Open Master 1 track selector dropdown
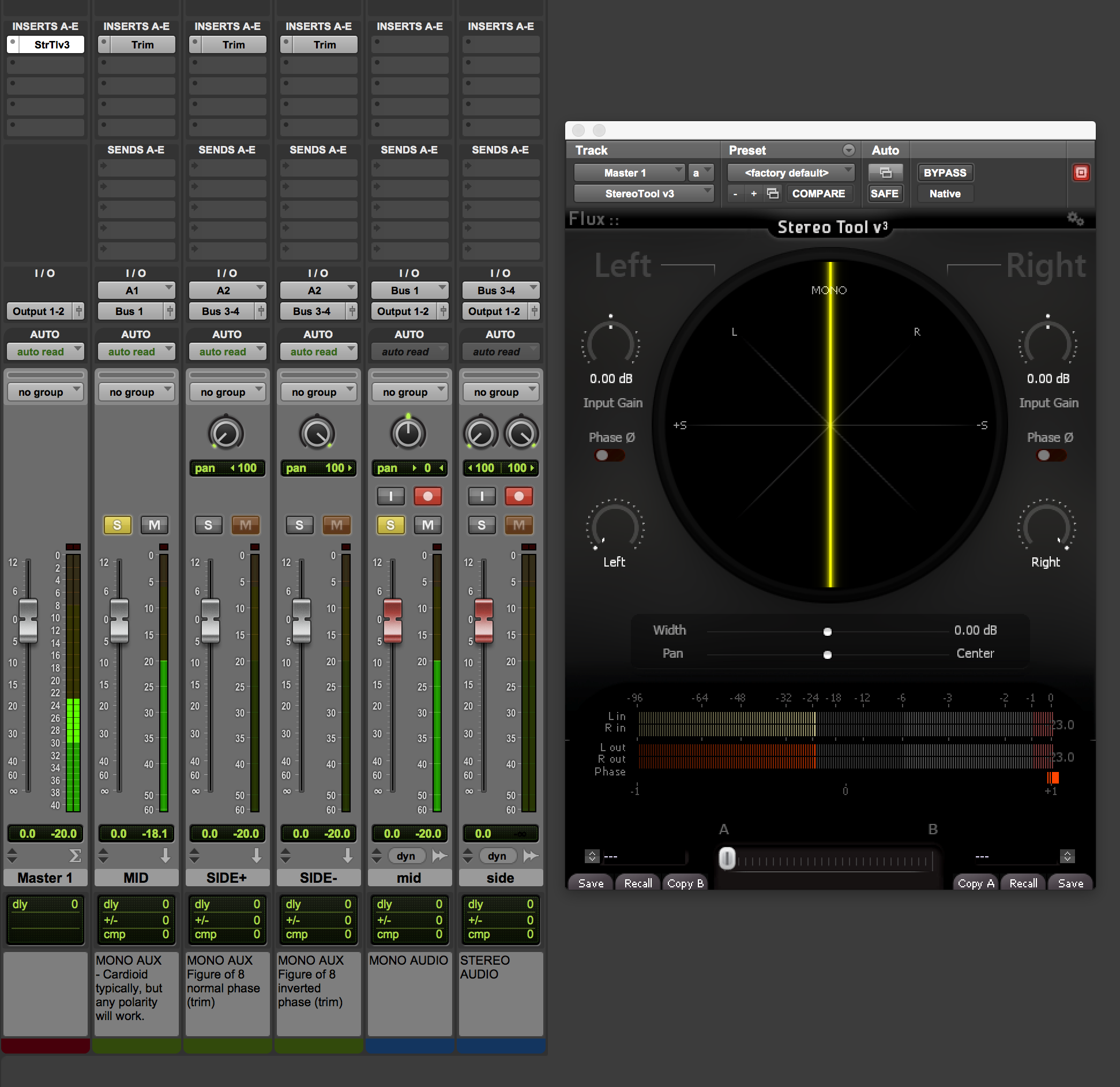 tap(629, 173)
